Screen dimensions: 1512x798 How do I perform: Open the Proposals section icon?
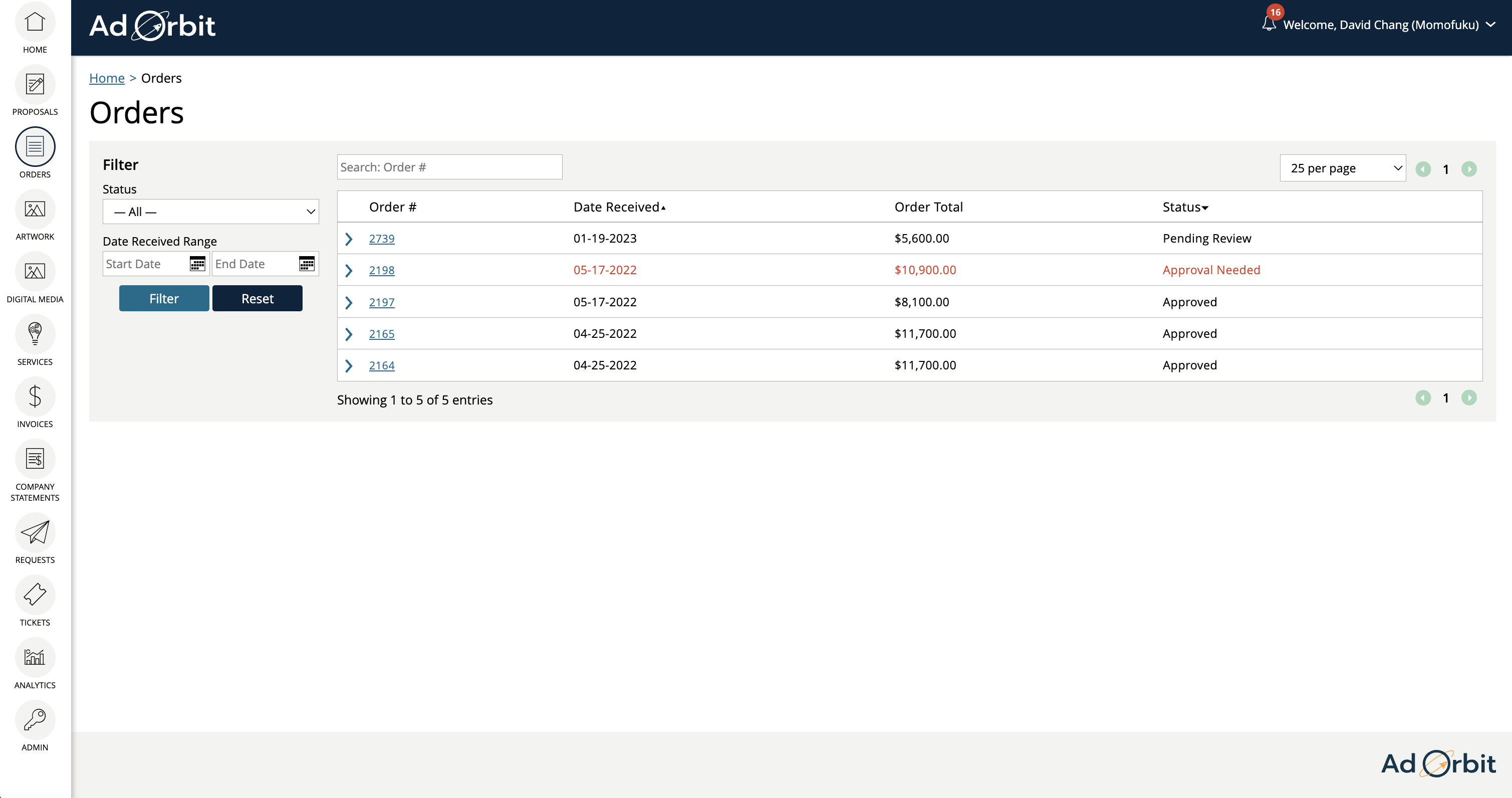click(x=35, y=85)
